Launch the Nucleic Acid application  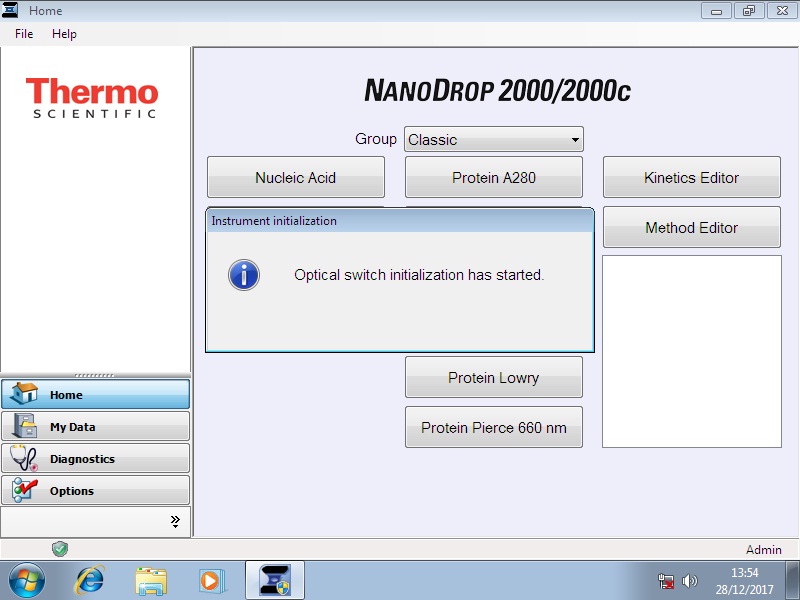coord(295,177)
